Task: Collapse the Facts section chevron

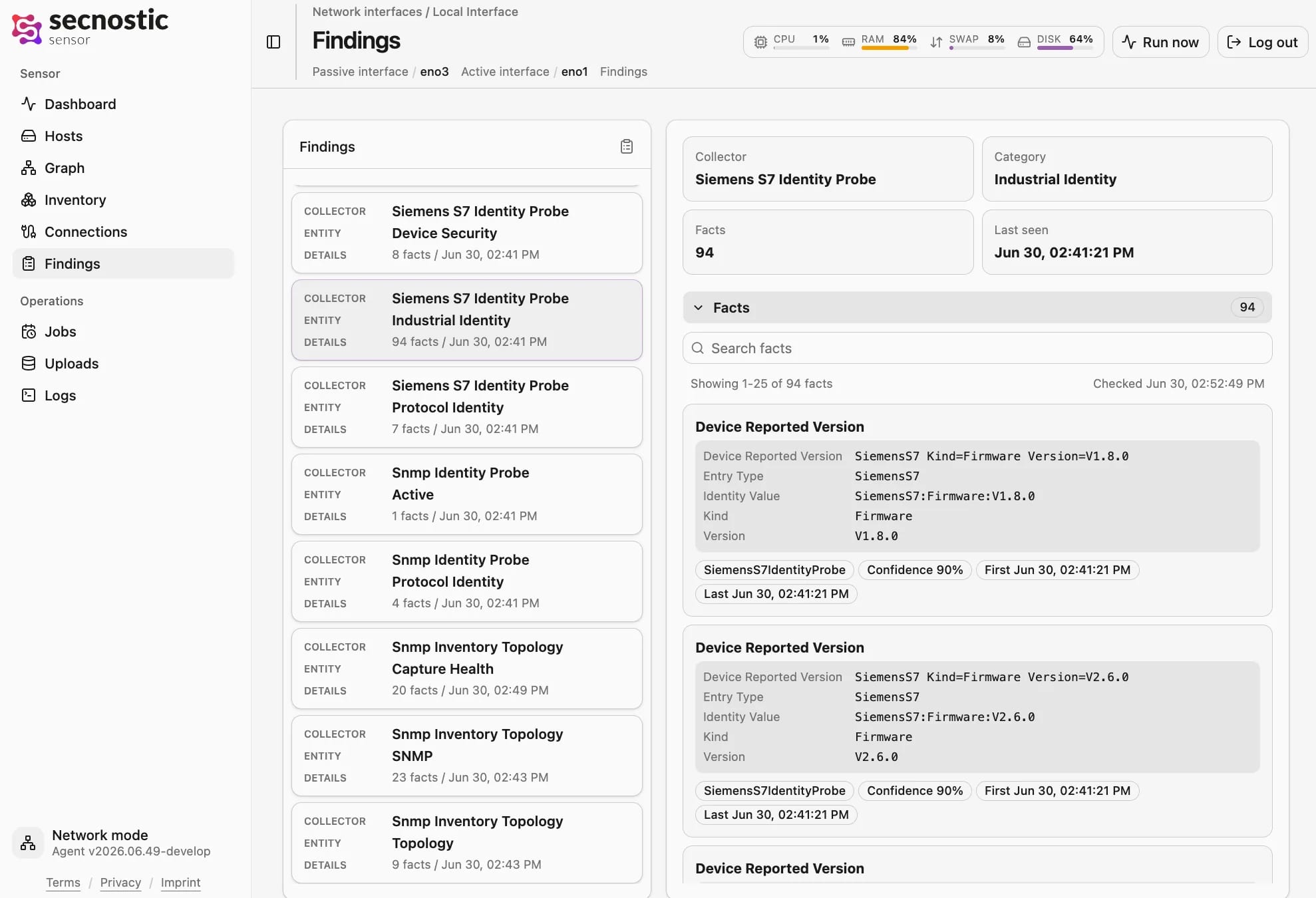Action: click(699, 307)
